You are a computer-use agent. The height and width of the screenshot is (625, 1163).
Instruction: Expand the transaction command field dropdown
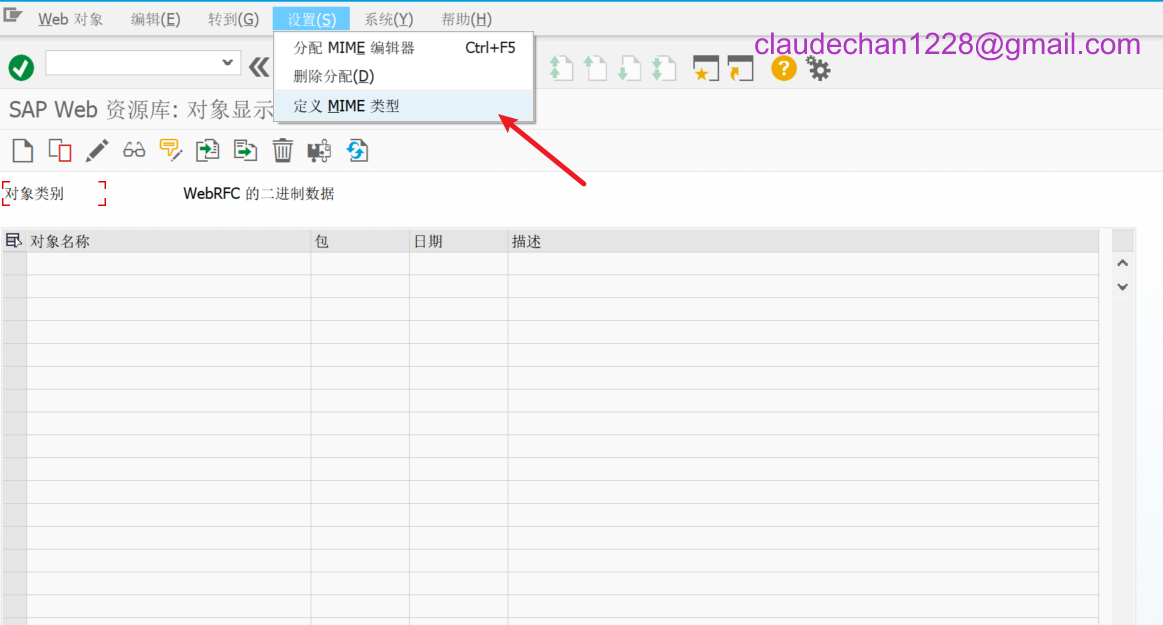click(227, 63)
